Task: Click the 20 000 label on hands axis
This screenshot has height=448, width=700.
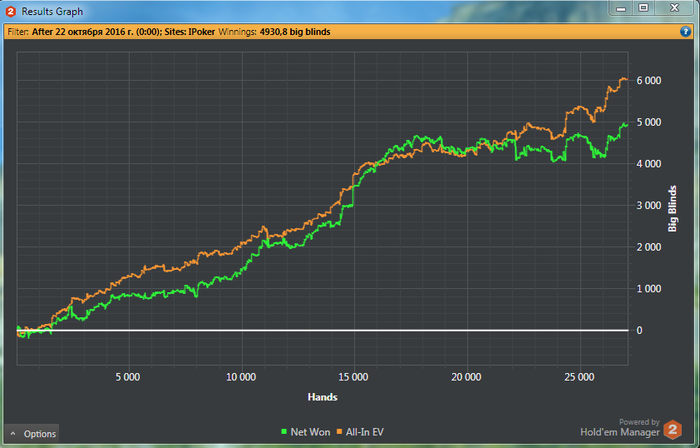Action: click(466, 377)
